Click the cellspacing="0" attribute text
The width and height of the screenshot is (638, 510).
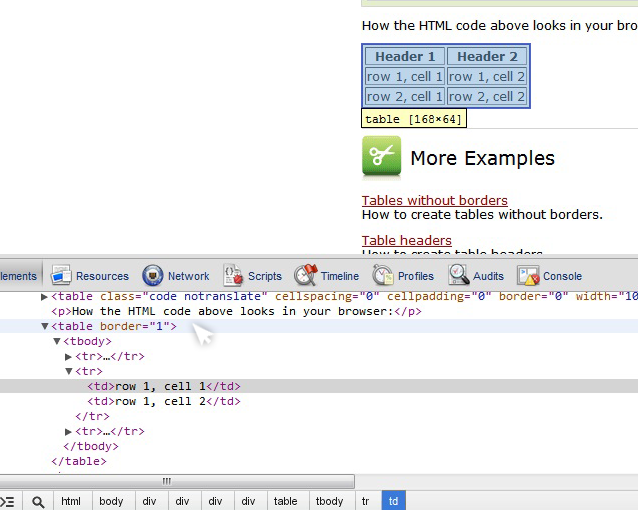coord(327,296)
